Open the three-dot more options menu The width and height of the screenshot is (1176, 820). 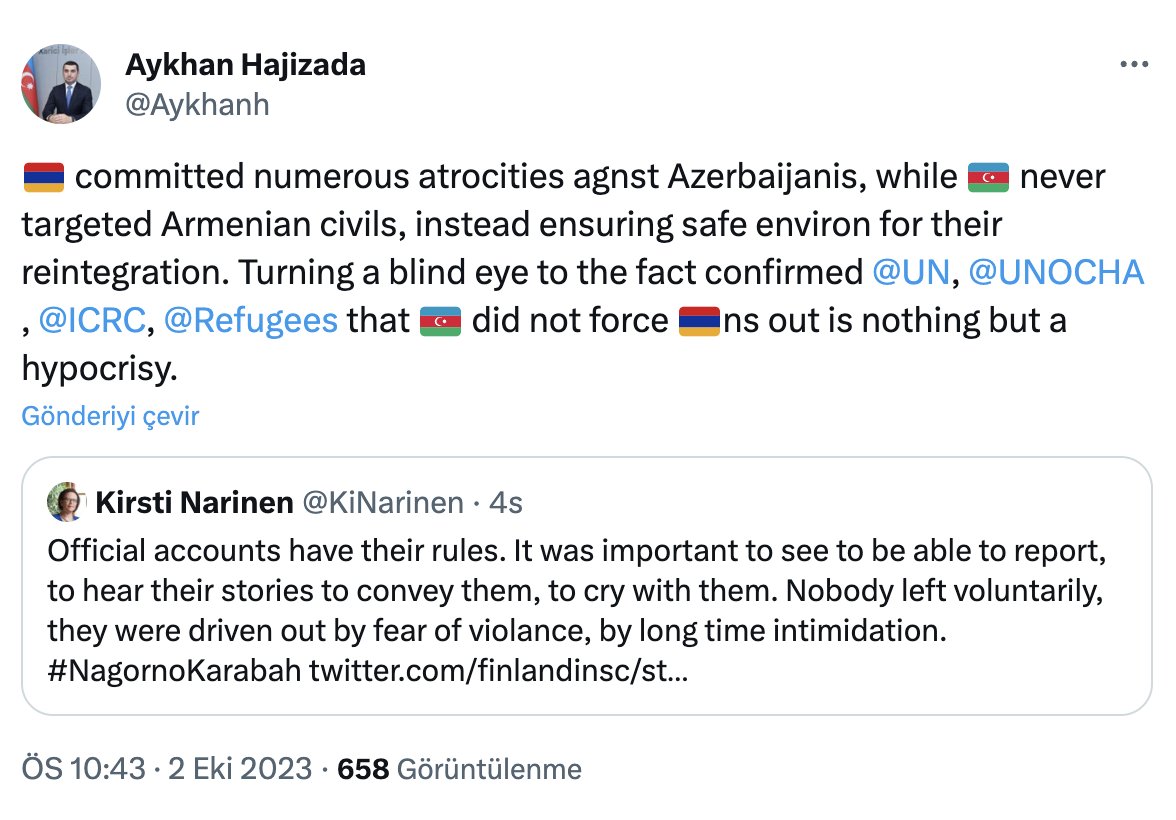tap(1133, 65)
